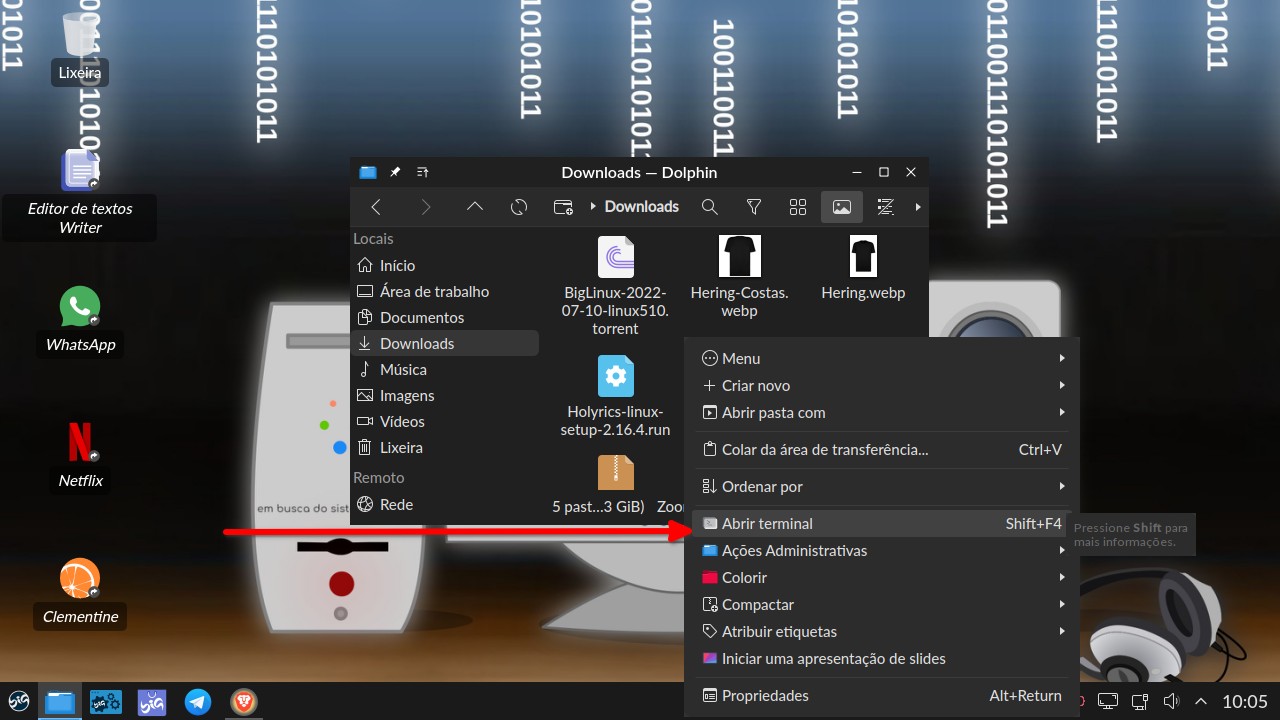This screenshot has width=1280, height=720.
Task: Open the volume tray icon
Action: [1172, 701]
